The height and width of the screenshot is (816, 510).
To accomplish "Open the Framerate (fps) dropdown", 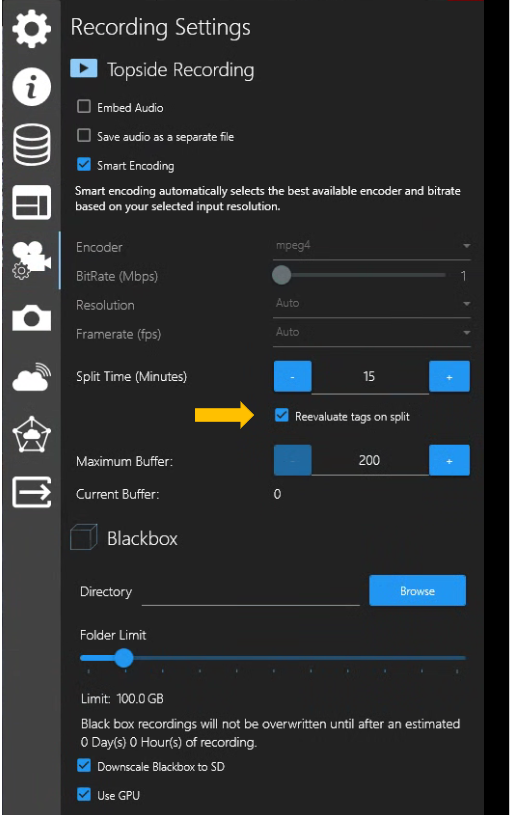I will pyautogui.click(x=372, y=333).
